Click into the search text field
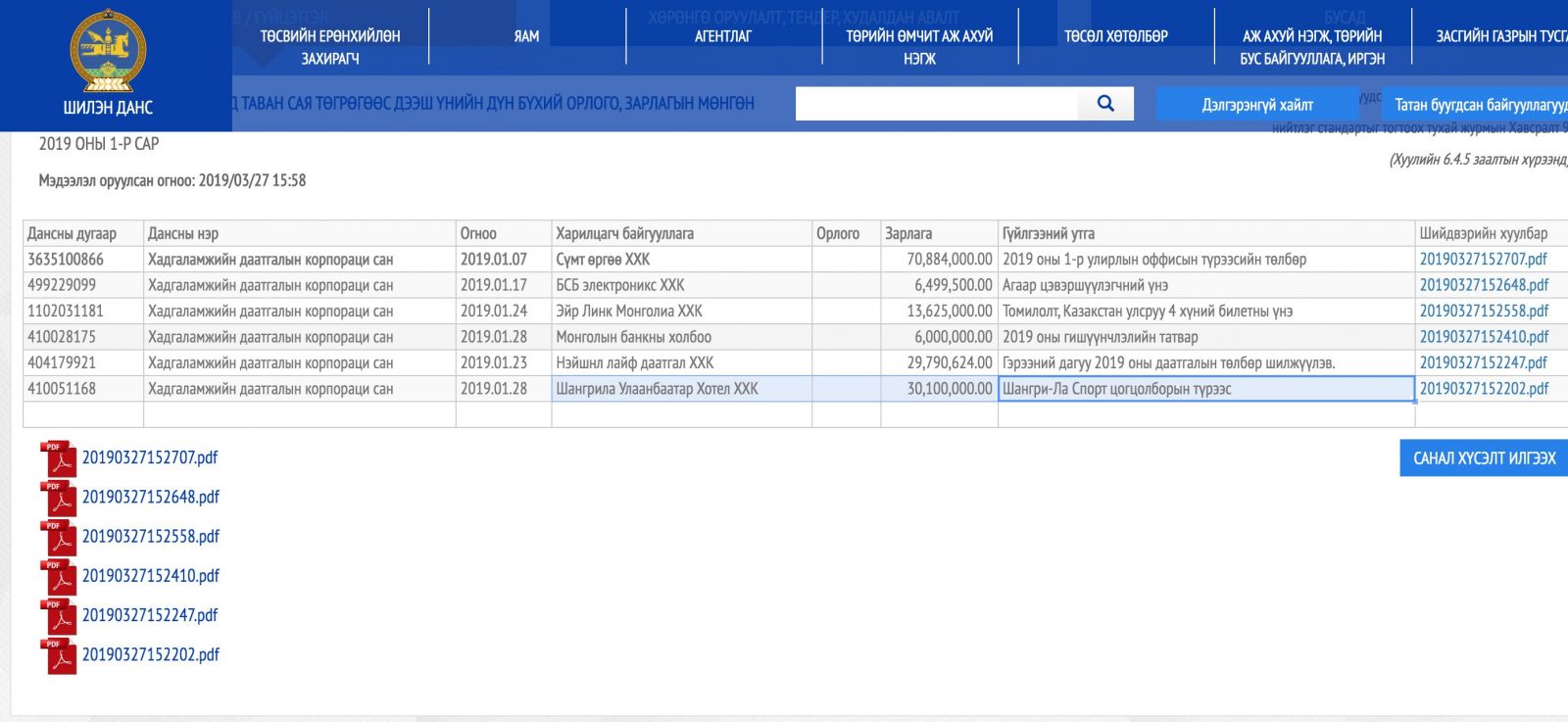 (936, 103)
